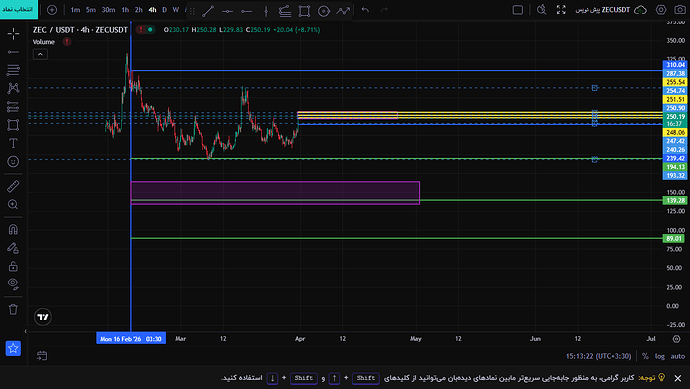Open chart settings hexagon icon
This screenshot has height=389, width=690.
[661, 10]
